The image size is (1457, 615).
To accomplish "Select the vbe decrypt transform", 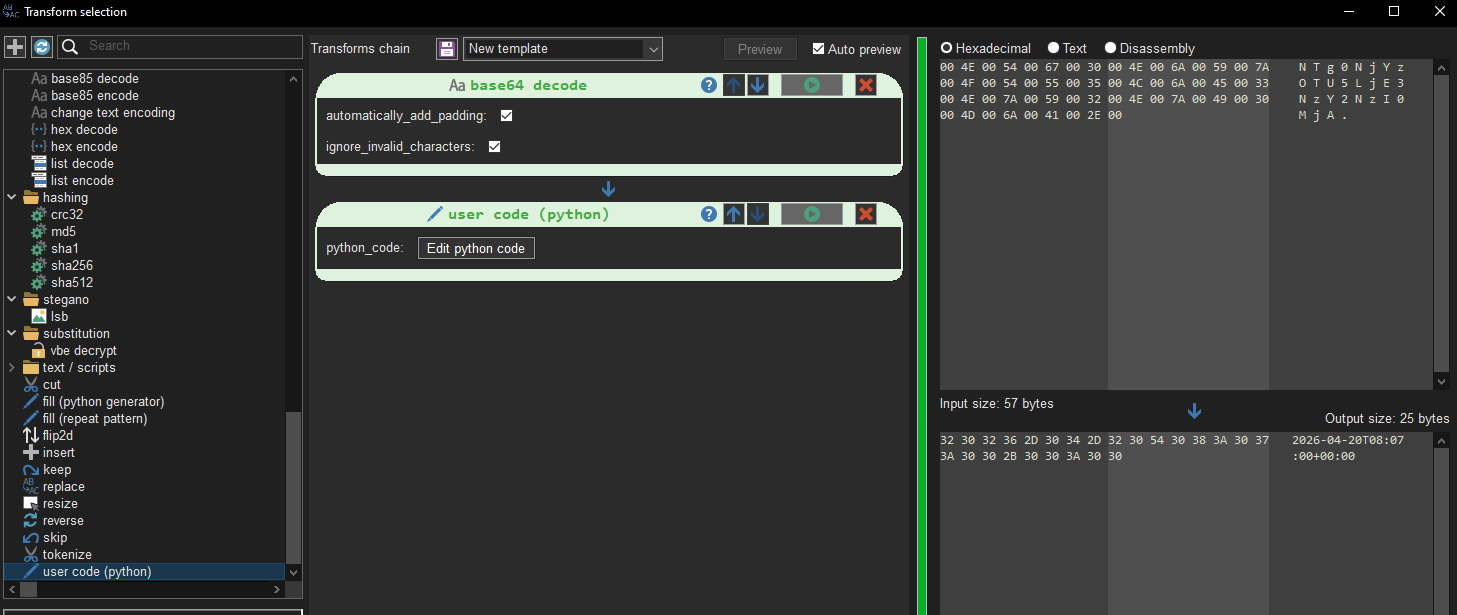I will click(x=84, y=351).
